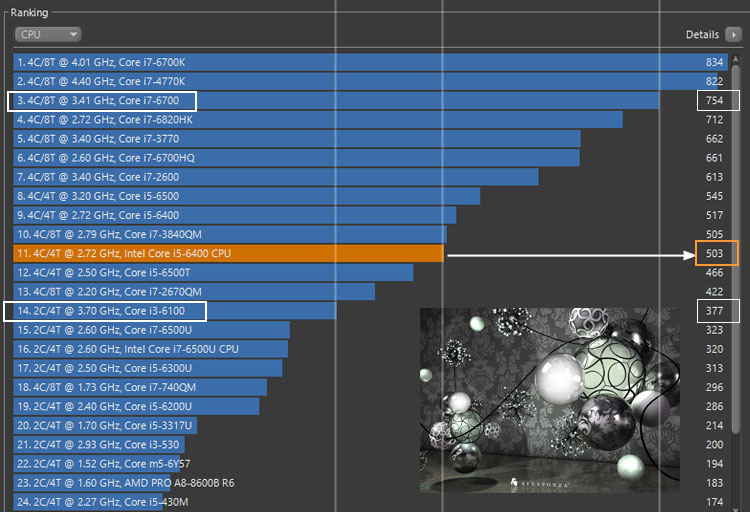This screenshot has height=512, width=750.
Task: Click the score value 661
Action: (x=714, y=158)
